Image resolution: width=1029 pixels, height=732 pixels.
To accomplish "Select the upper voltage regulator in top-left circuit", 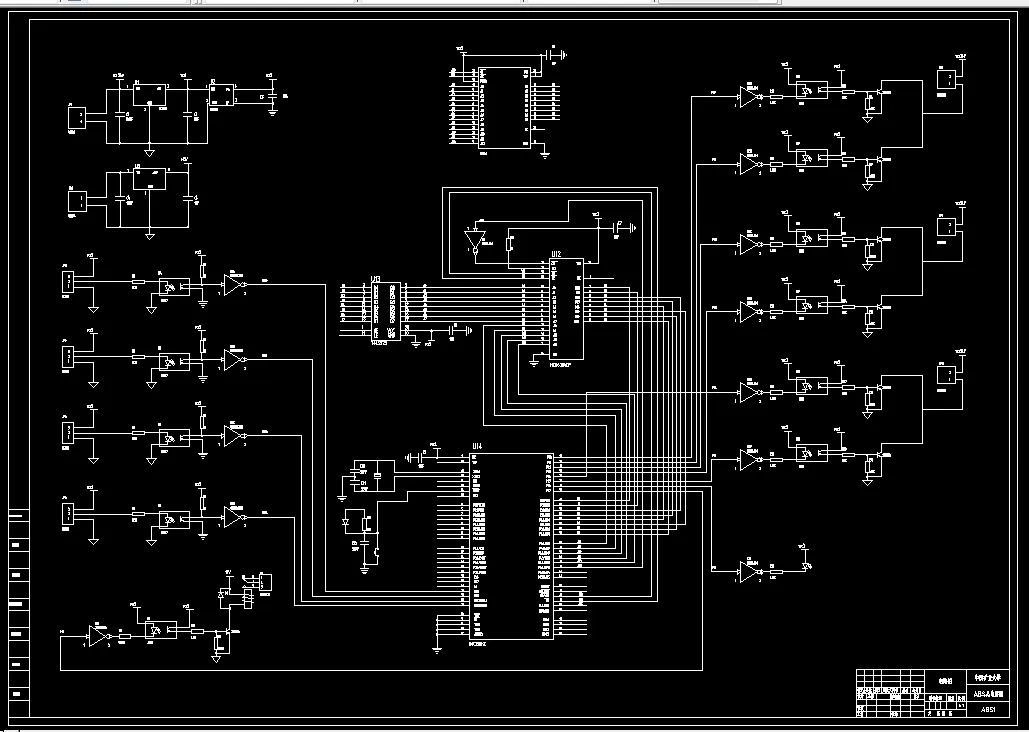I will coord(149,95).
